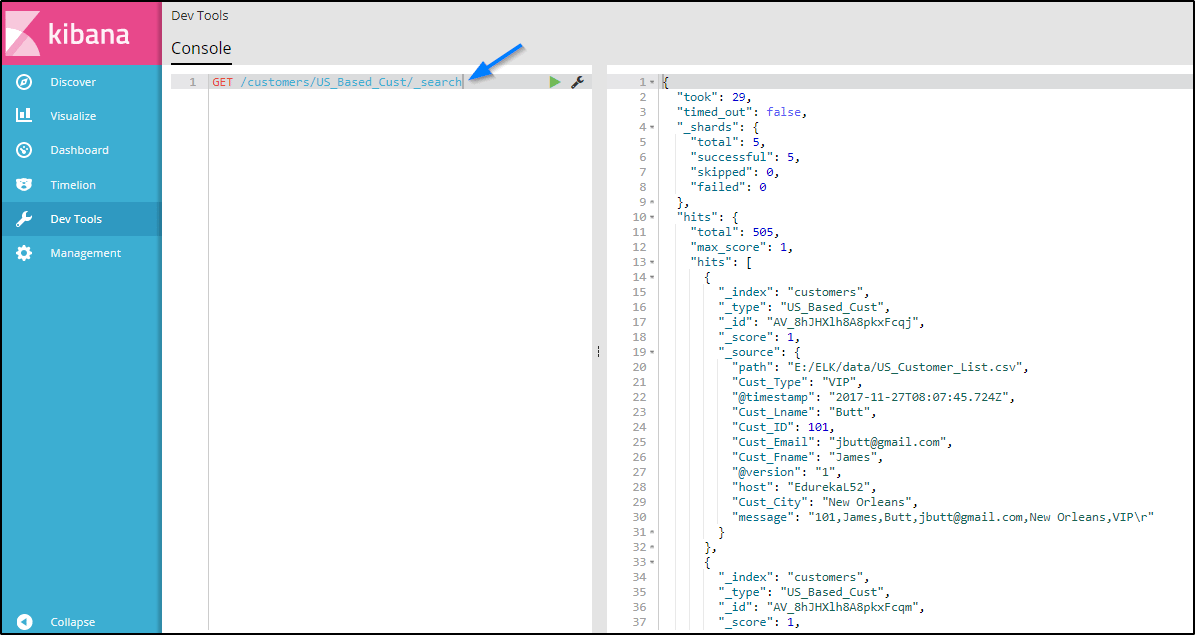The height and width of the screenshot is (635, 1195).
Task: Click the Dev Tools wrench icon
Action: [x=25, y=219]
